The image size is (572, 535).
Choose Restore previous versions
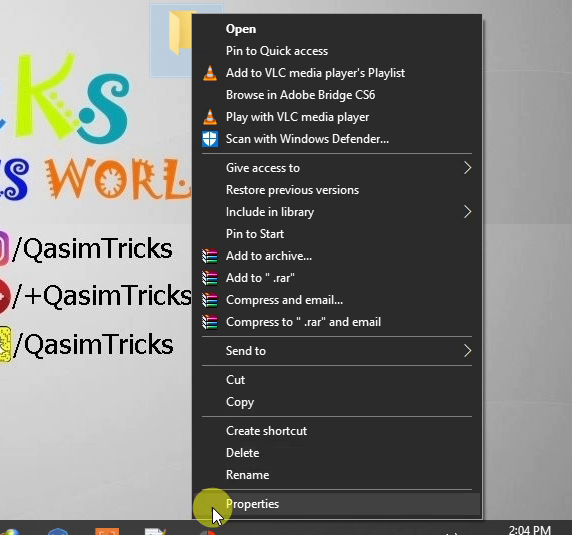[337, 190]
